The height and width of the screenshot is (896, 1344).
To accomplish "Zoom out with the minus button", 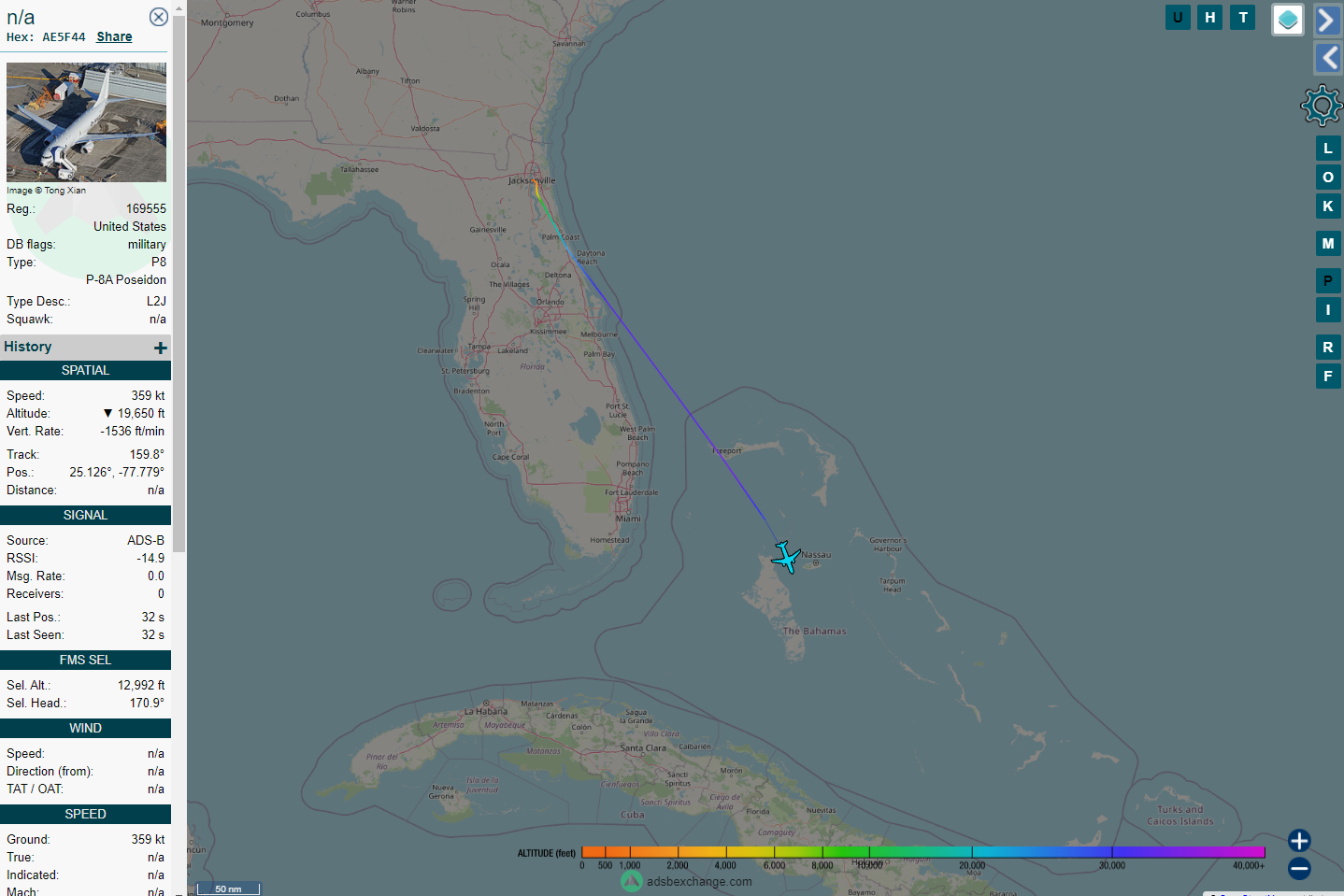I will click(1299, 869).
